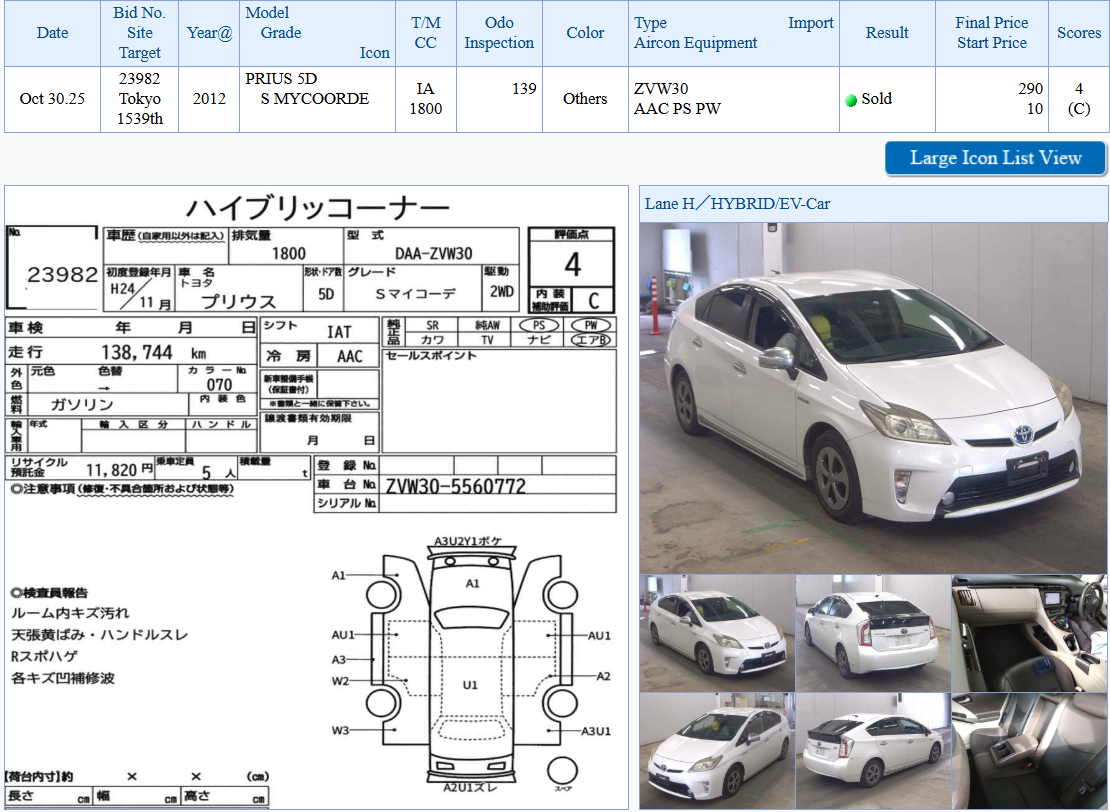Viewport: 1110px width, 812px height.
Task: Select bottom-left thumbnail of Prius front view
Action: [x=717, y=751]
